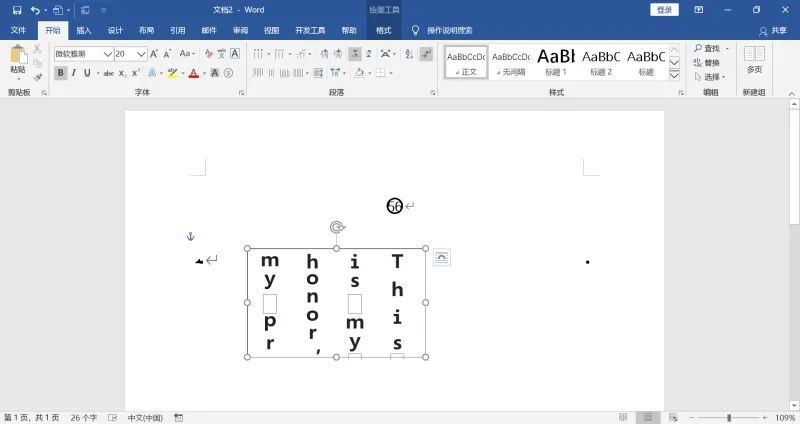Toggle Subscript formatting
800x424 pixels.
point(122,73)
